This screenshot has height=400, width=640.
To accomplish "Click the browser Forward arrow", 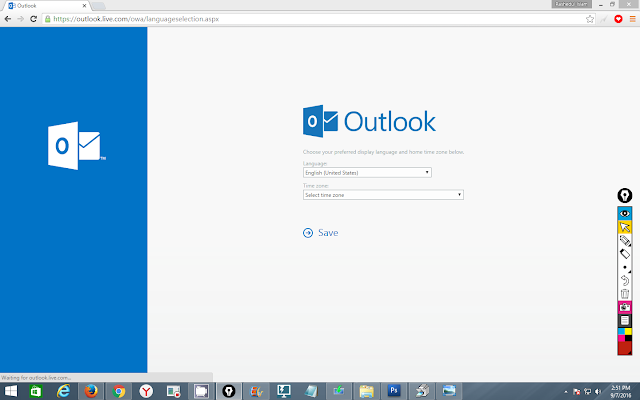I will [x=20, y=19].
